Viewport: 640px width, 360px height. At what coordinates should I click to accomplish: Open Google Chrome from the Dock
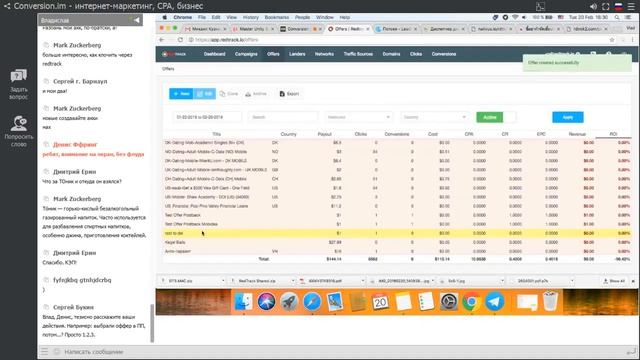(471, 302)
